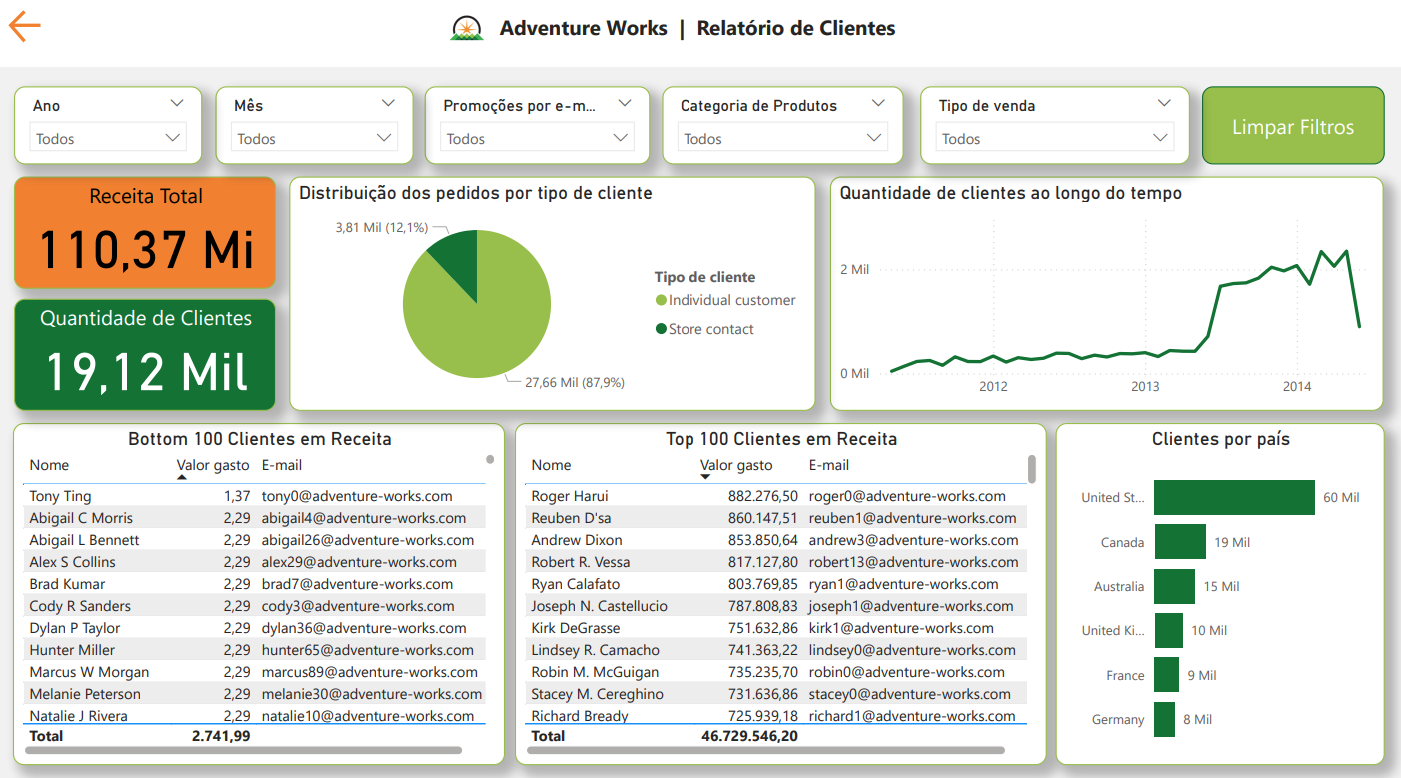Click the Limpar Filtros button
Viewport: 1401px width, 778px height.
point(1293,126)
